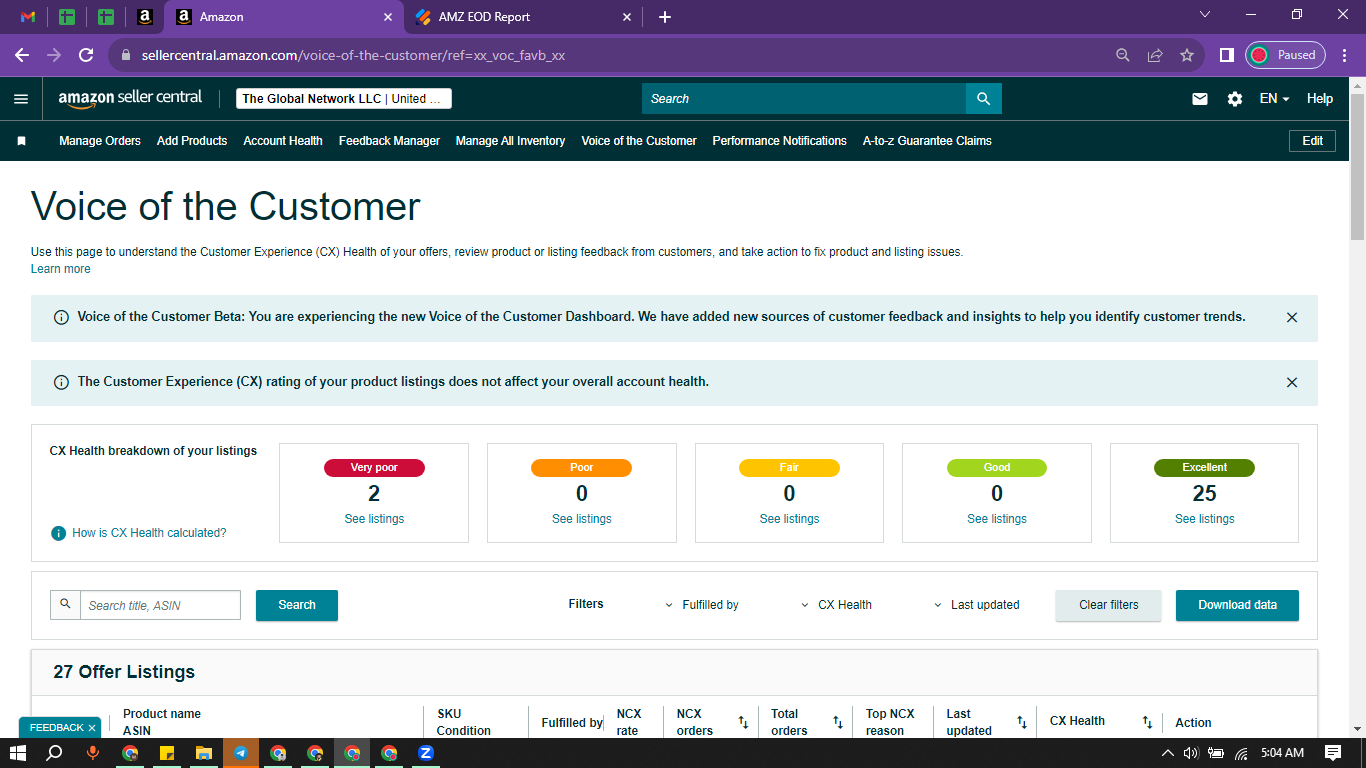This screenshot has height=768, width=1366.
Task: Open the Learn more link
Action: tap(61, 269)
